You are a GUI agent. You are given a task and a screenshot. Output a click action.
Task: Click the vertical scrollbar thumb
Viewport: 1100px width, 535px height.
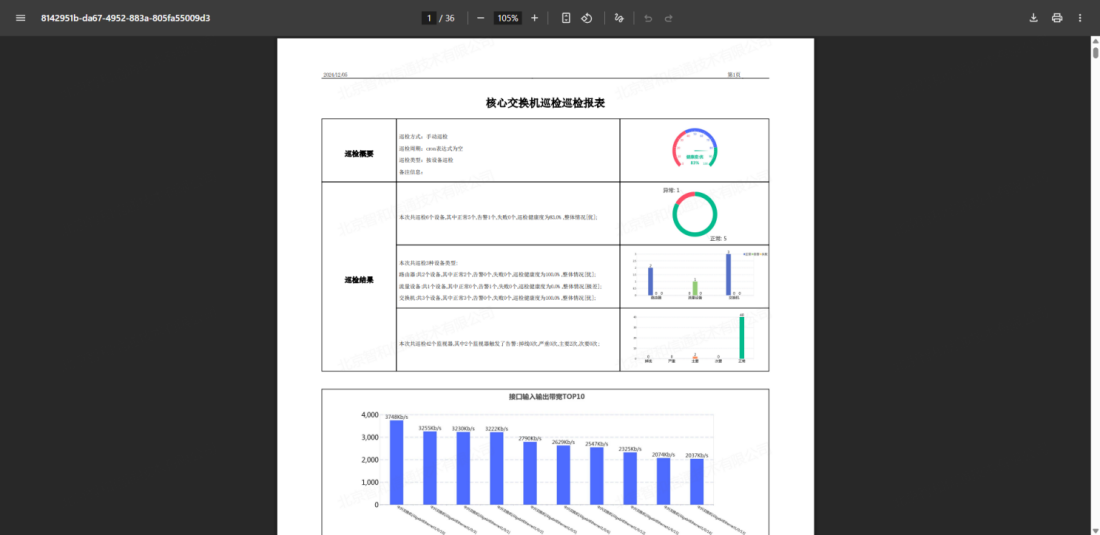(1095, 53)
